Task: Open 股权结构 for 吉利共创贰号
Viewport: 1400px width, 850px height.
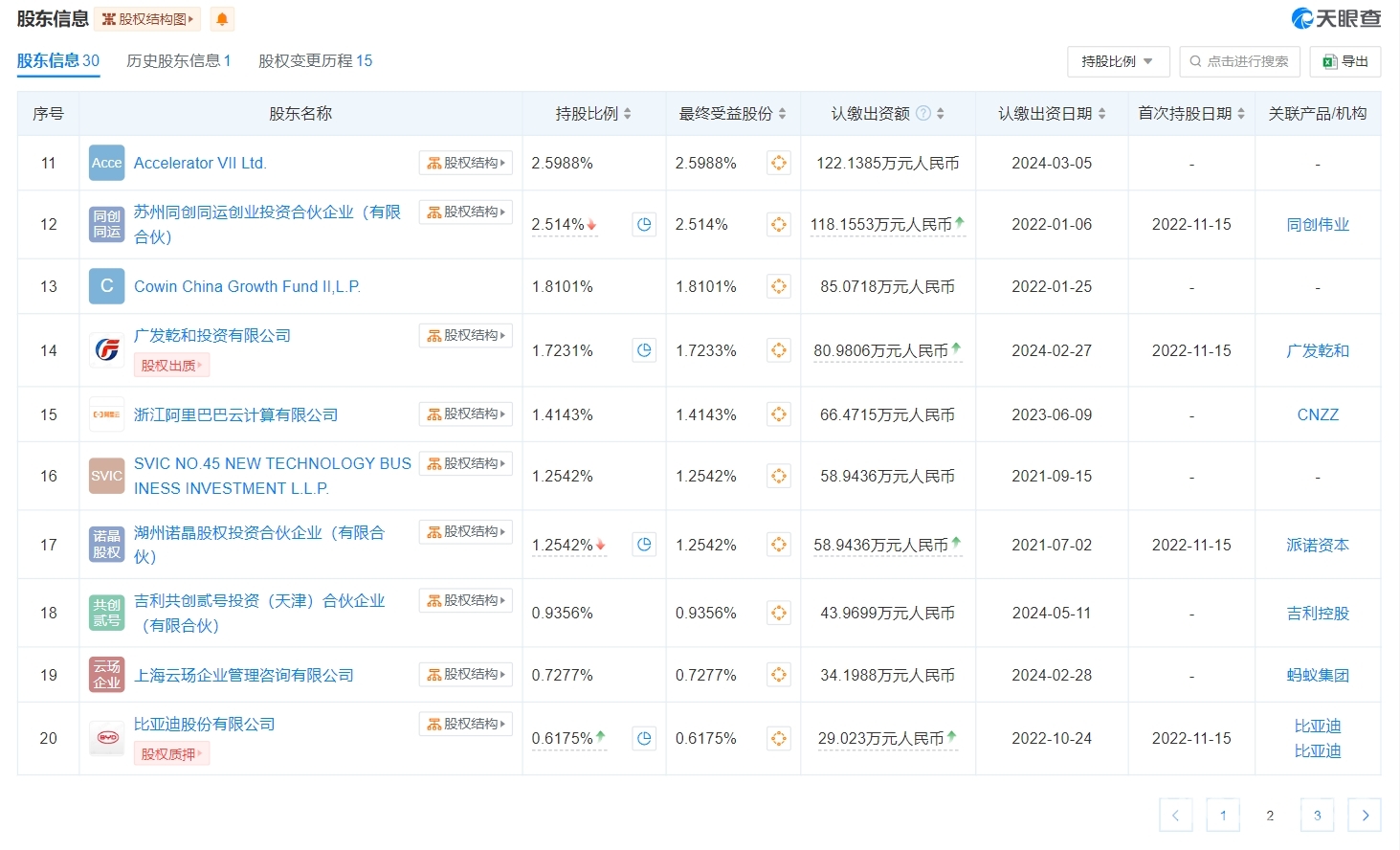Action: pos(466,600)
